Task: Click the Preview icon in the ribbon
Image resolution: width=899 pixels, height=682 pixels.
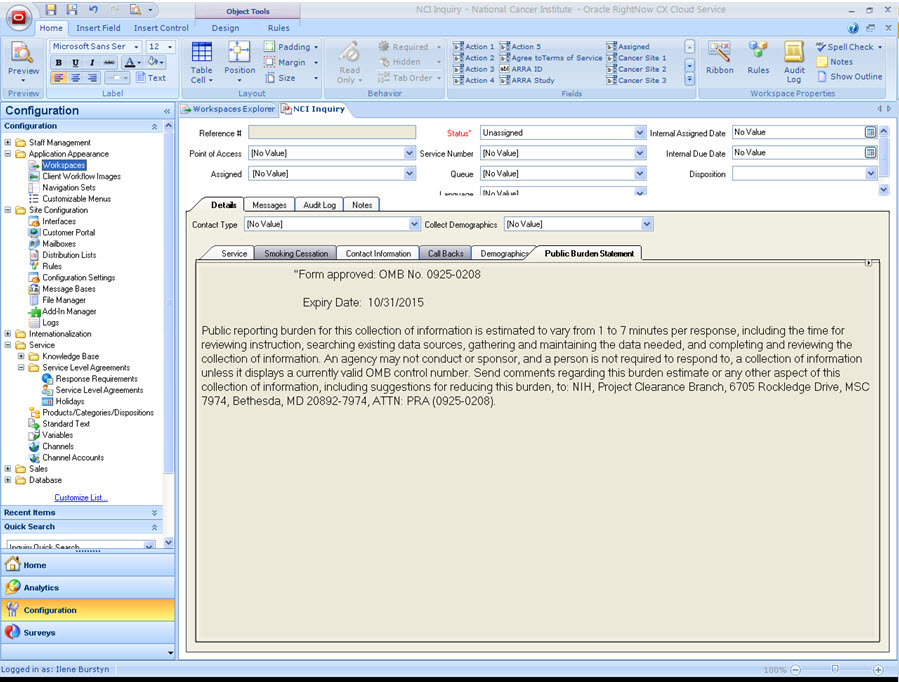Action: click(22, 58)
